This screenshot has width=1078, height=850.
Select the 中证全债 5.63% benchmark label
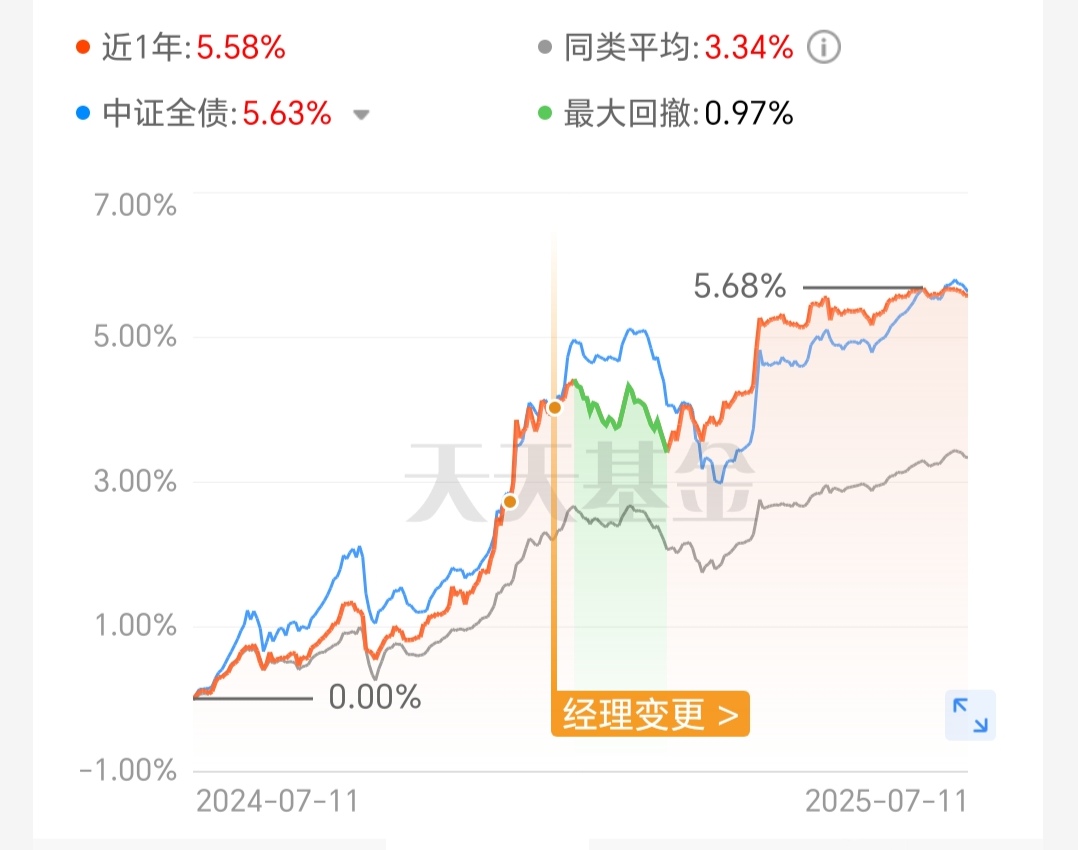click(x=217, y=113)
